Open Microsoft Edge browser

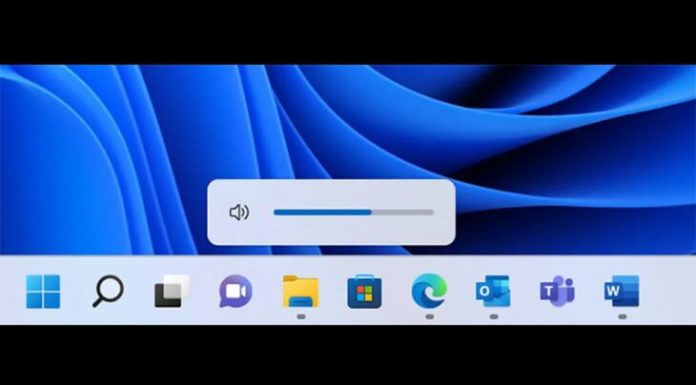tap(429, 291)
